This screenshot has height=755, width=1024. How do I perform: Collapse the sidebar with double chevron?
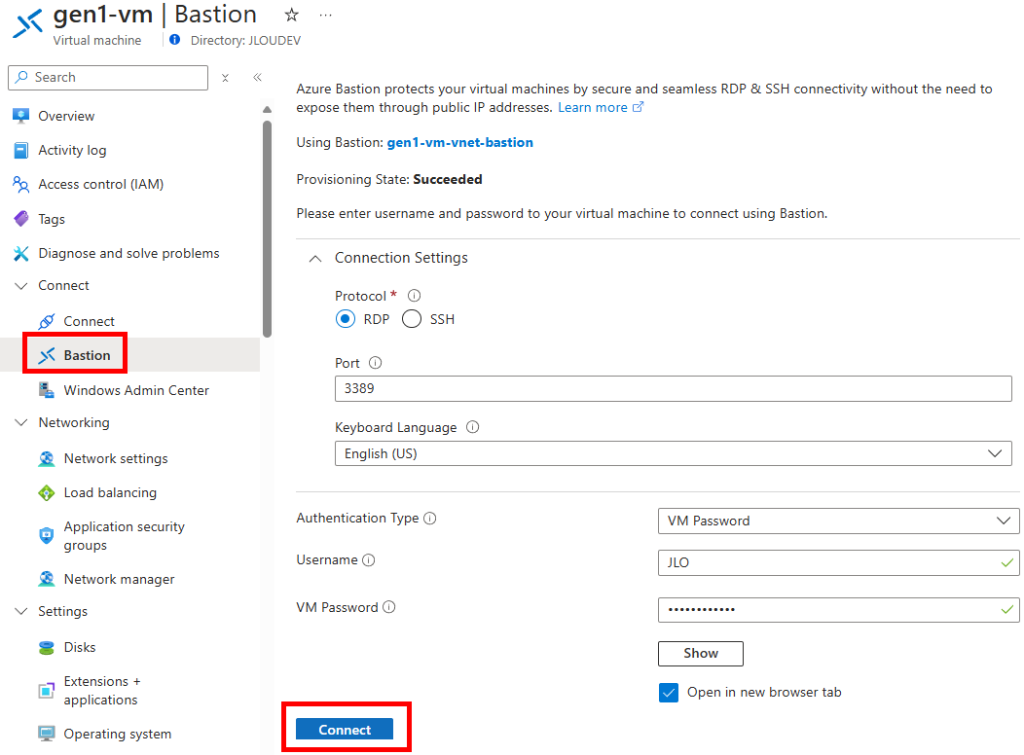click(257, 78)
